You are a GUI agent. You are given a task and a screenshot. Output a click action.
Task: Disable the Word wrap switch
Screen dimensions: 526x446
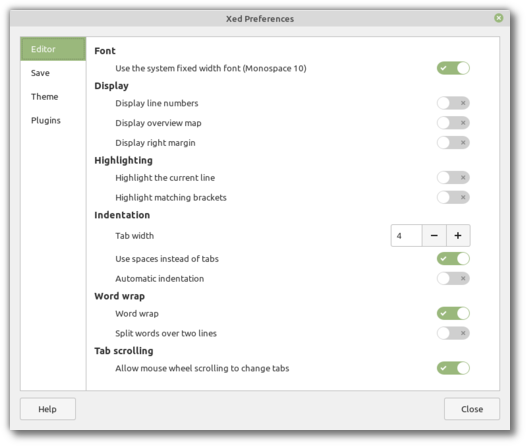click(453, 313)
